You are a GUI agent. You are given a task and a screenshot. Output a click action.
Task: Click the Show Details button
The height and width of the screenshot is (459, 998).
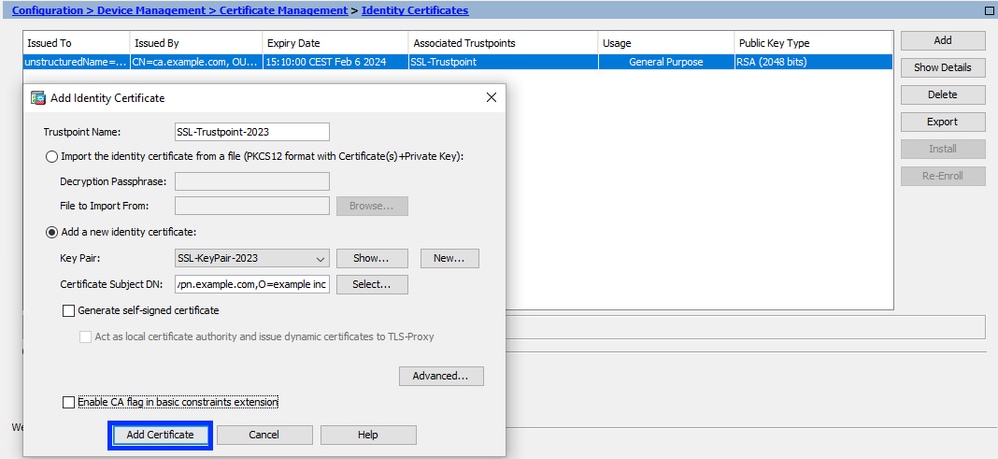943,67
